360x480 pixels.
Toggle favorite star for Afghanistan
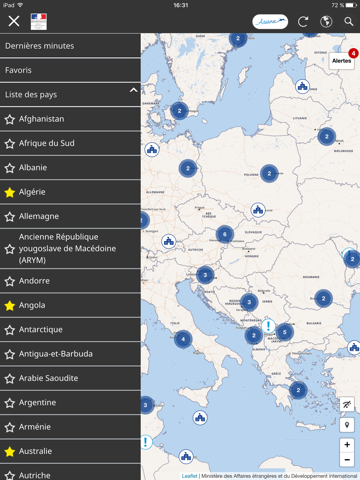(10, 119)
